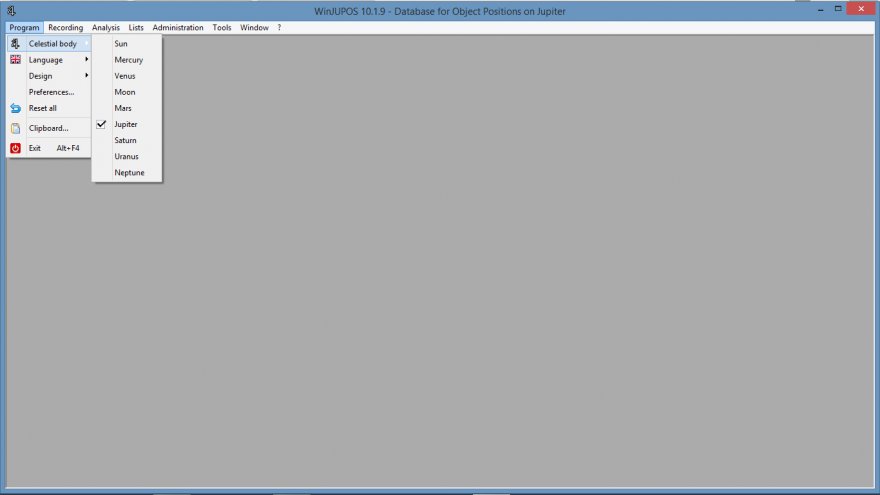
Task: Expand the Language submenu arrow
Action: click(86, 59)
